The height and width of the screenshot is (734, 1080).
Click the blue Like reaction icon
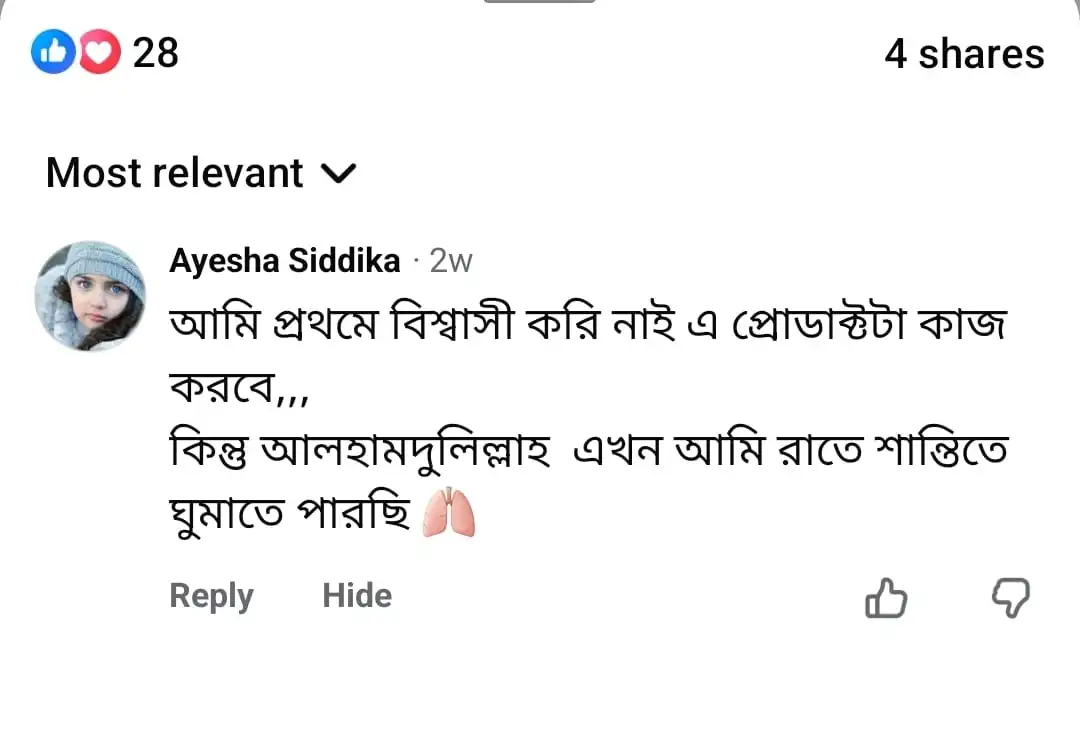[x=52, y=52]
